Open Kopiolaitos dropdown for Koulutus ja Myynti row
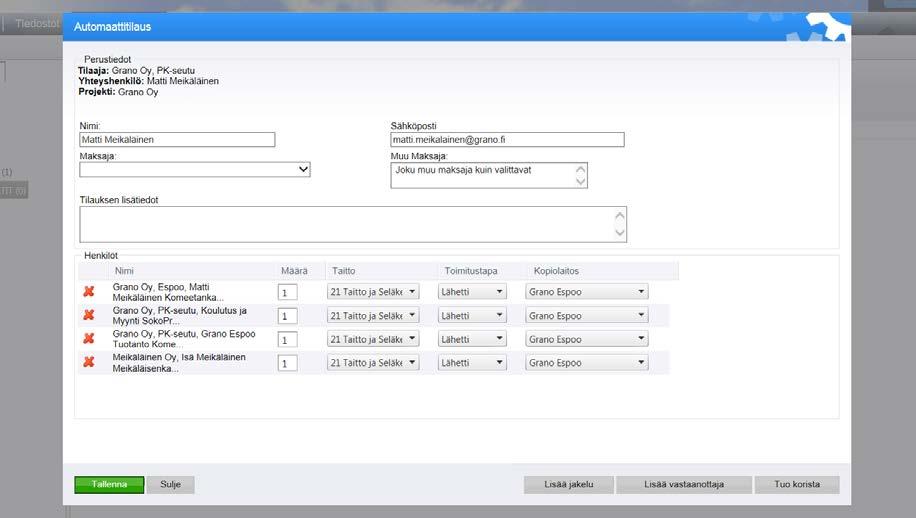 [587, 315]
